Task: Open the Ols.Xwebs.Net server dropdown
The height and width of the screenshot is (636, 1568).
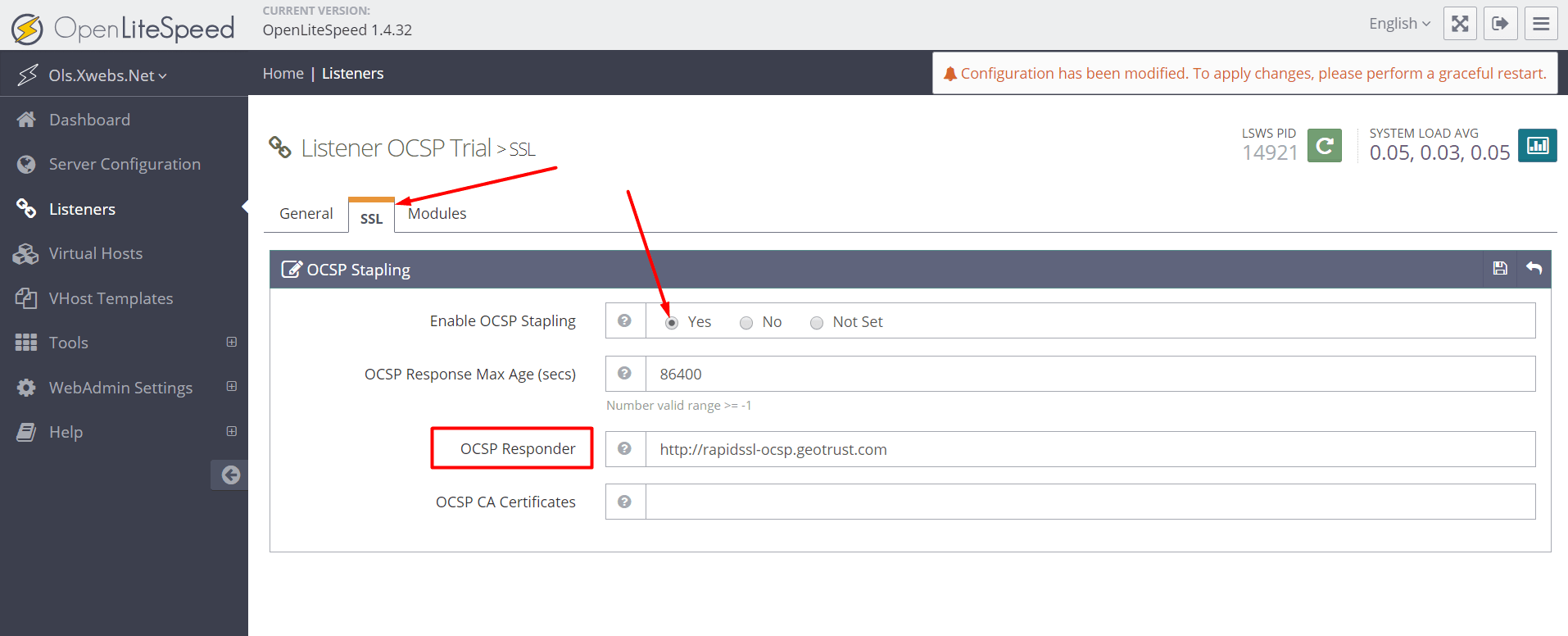Action: pyautogui.click(x=107, y=75)
